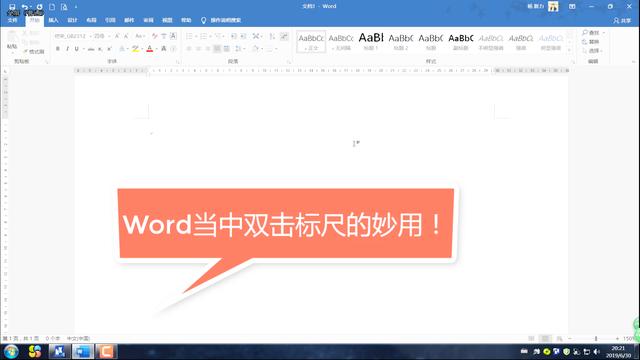Open the ribbon display options icon
This screenshot has height=360, width=640.
[572, 7]
